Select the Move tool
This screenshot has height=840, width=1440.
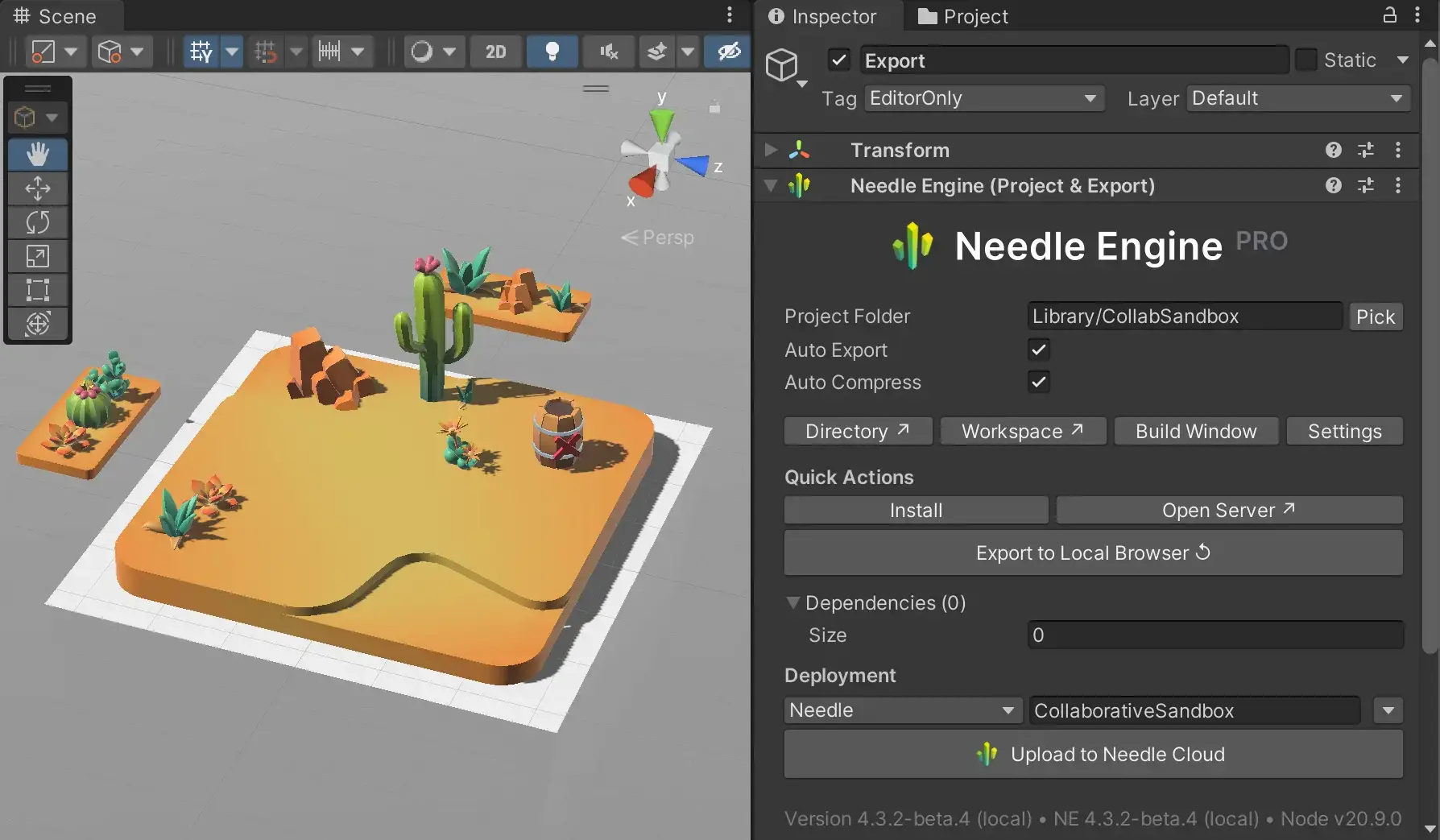tap(38, 188)
